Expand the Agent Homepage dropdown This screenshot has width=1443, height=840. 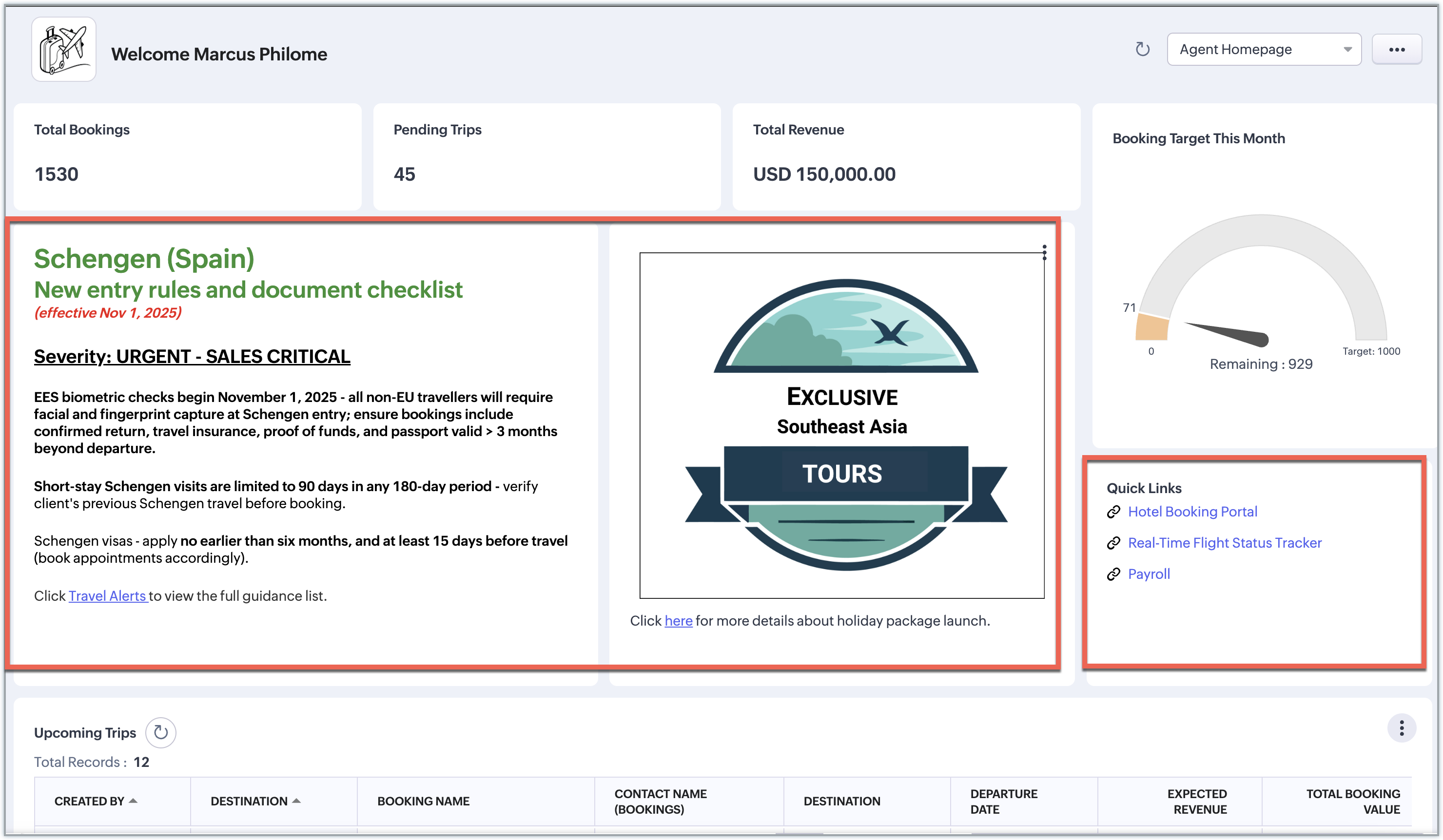pos(1264,50)
